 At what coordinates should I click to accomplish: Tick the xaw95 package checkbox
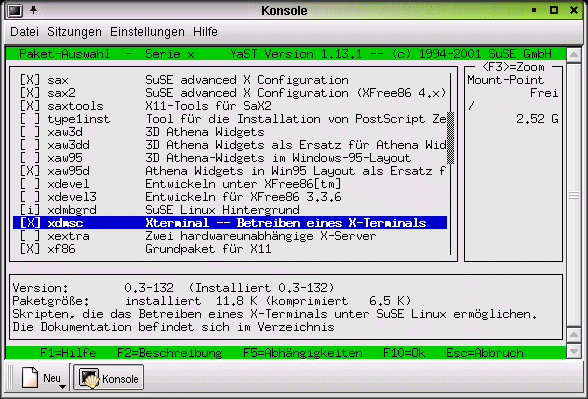pyautogui.click(x=30, y=158)
